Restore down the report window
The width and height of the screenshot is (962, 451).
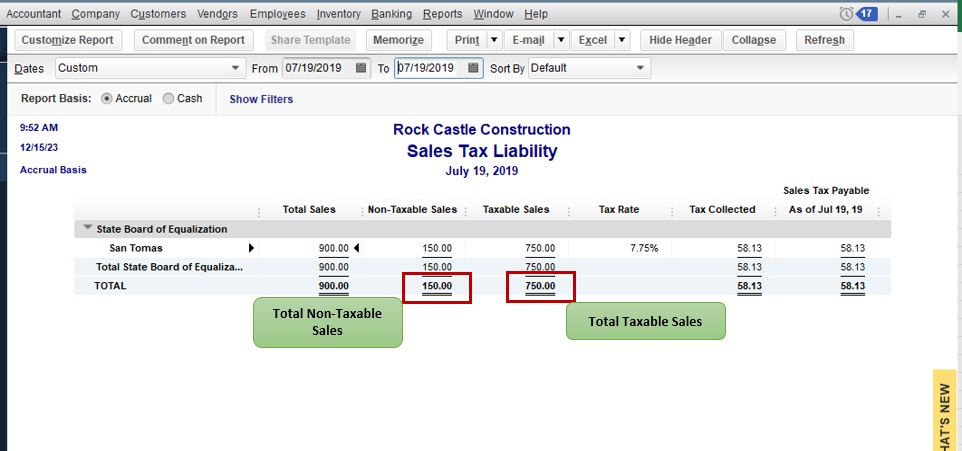point(922,14)
